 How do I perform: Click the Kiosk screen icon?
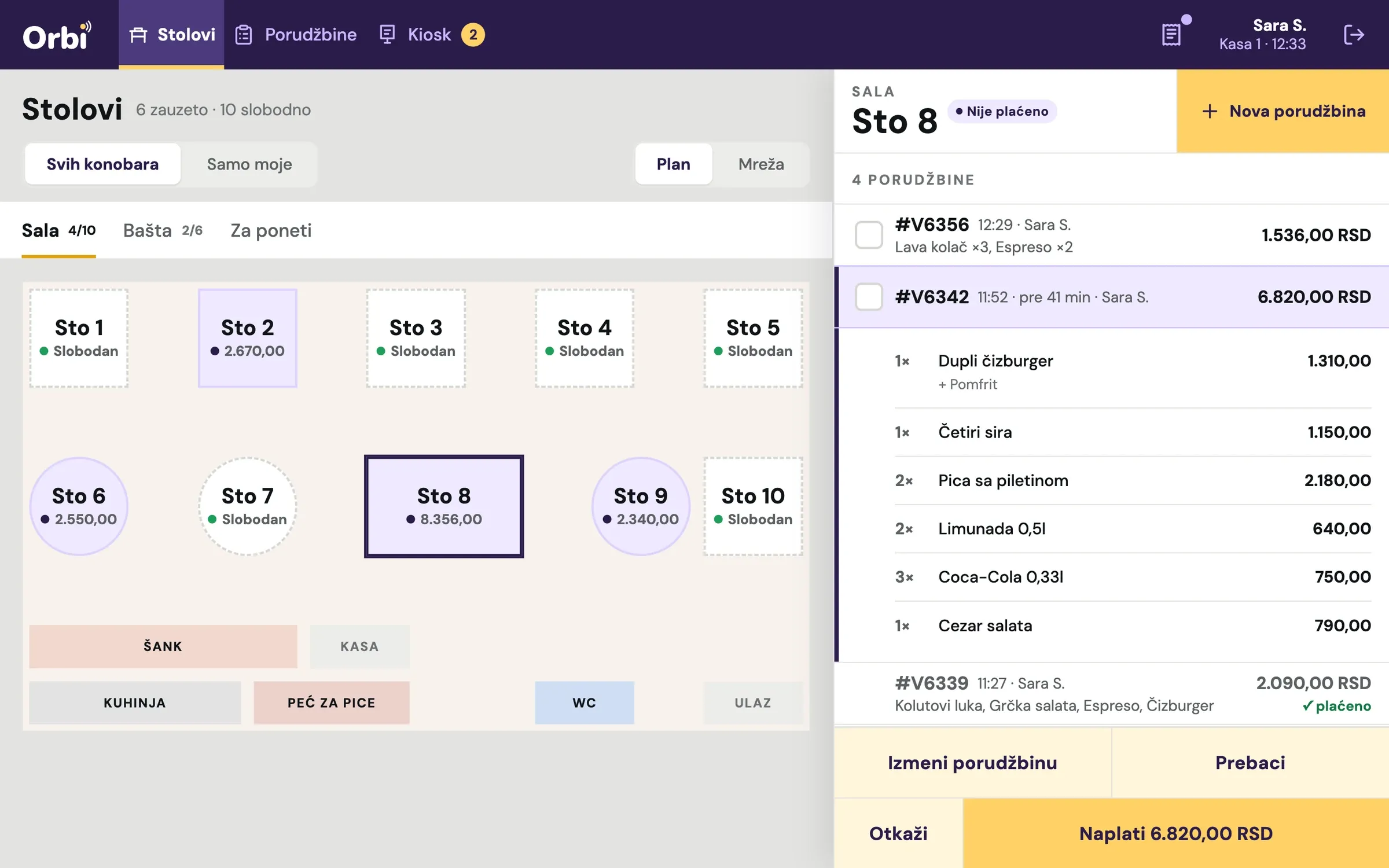tap(387, 35)
